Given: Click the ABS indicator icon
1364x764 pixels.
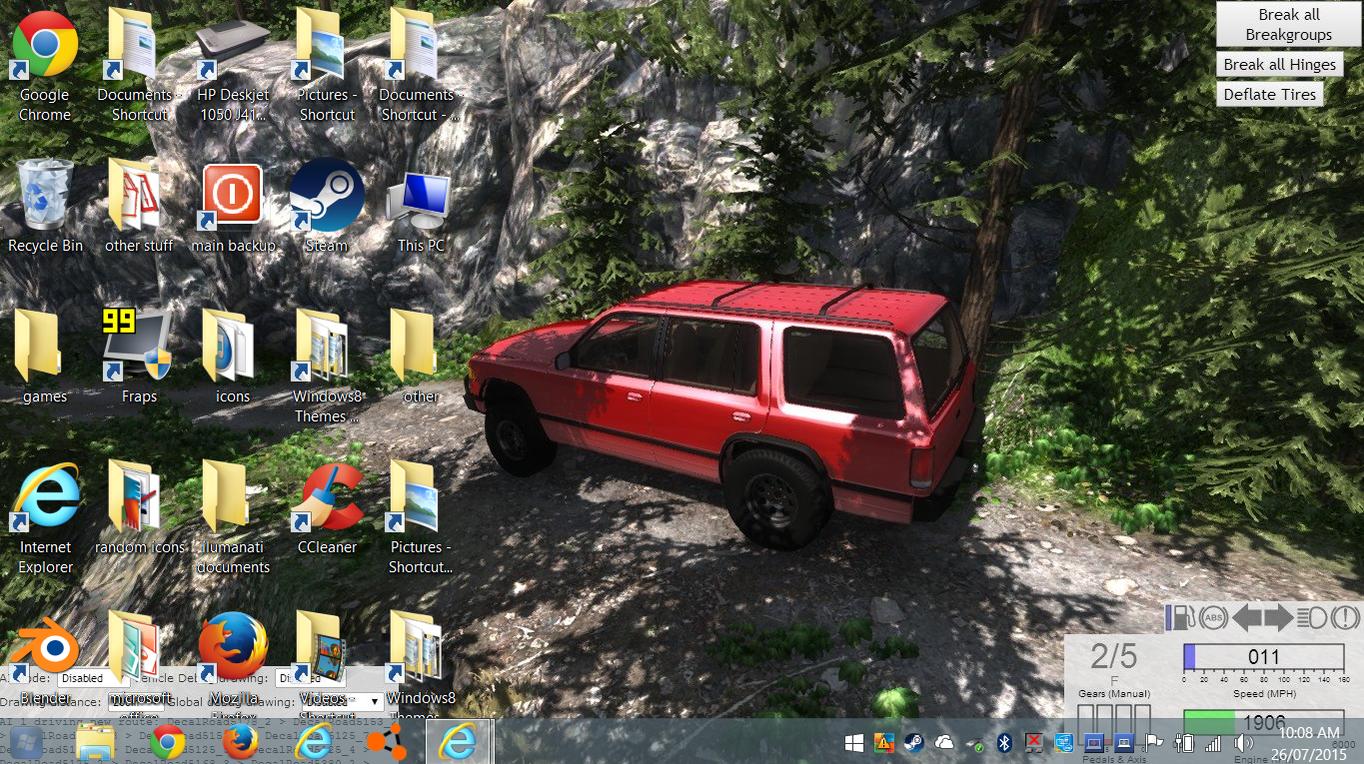Looking at the screenshot, I should (1213, 617).
